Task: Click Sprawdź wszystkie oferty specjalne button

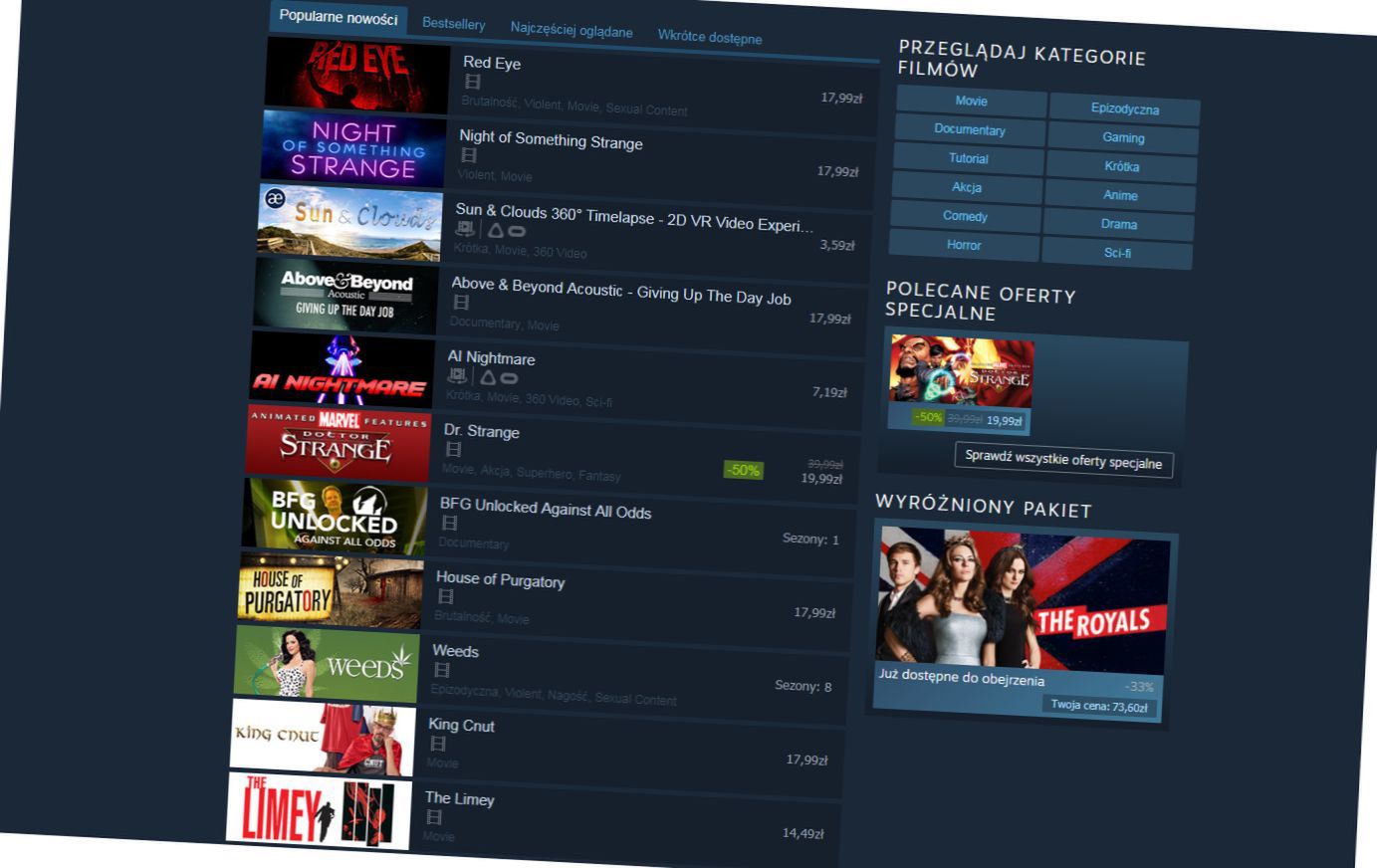Action: 1063,461
